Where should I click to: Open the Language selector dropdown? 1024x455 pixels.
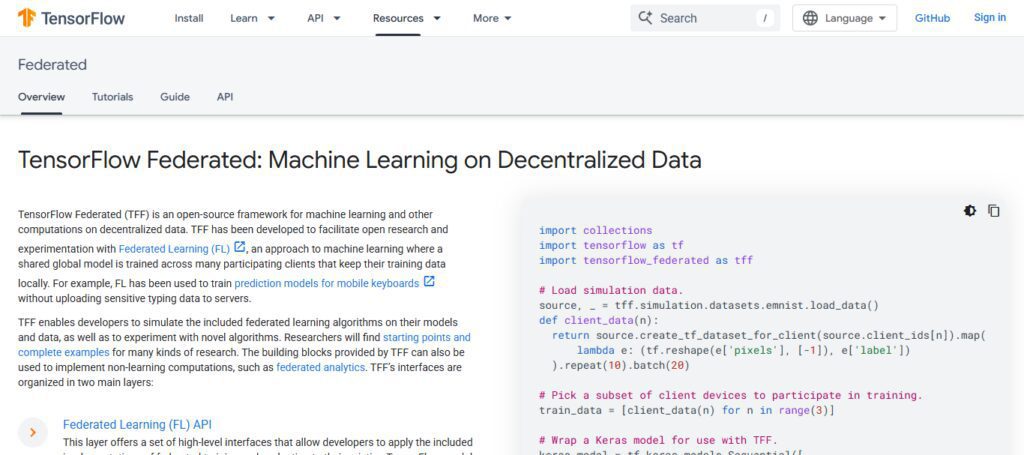coord(844,18)
